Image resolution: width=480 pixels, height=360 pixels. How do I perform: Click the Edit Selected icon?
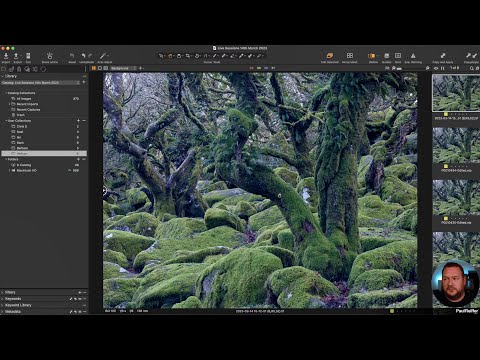(x=330, y=56)
